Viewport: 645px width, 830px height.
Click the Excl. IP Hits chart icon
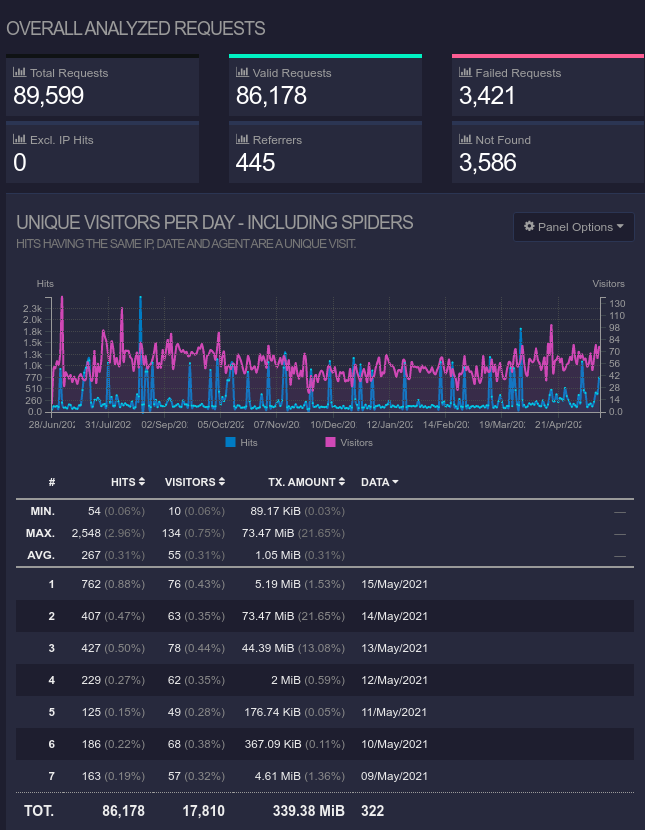tap(19, 140)
